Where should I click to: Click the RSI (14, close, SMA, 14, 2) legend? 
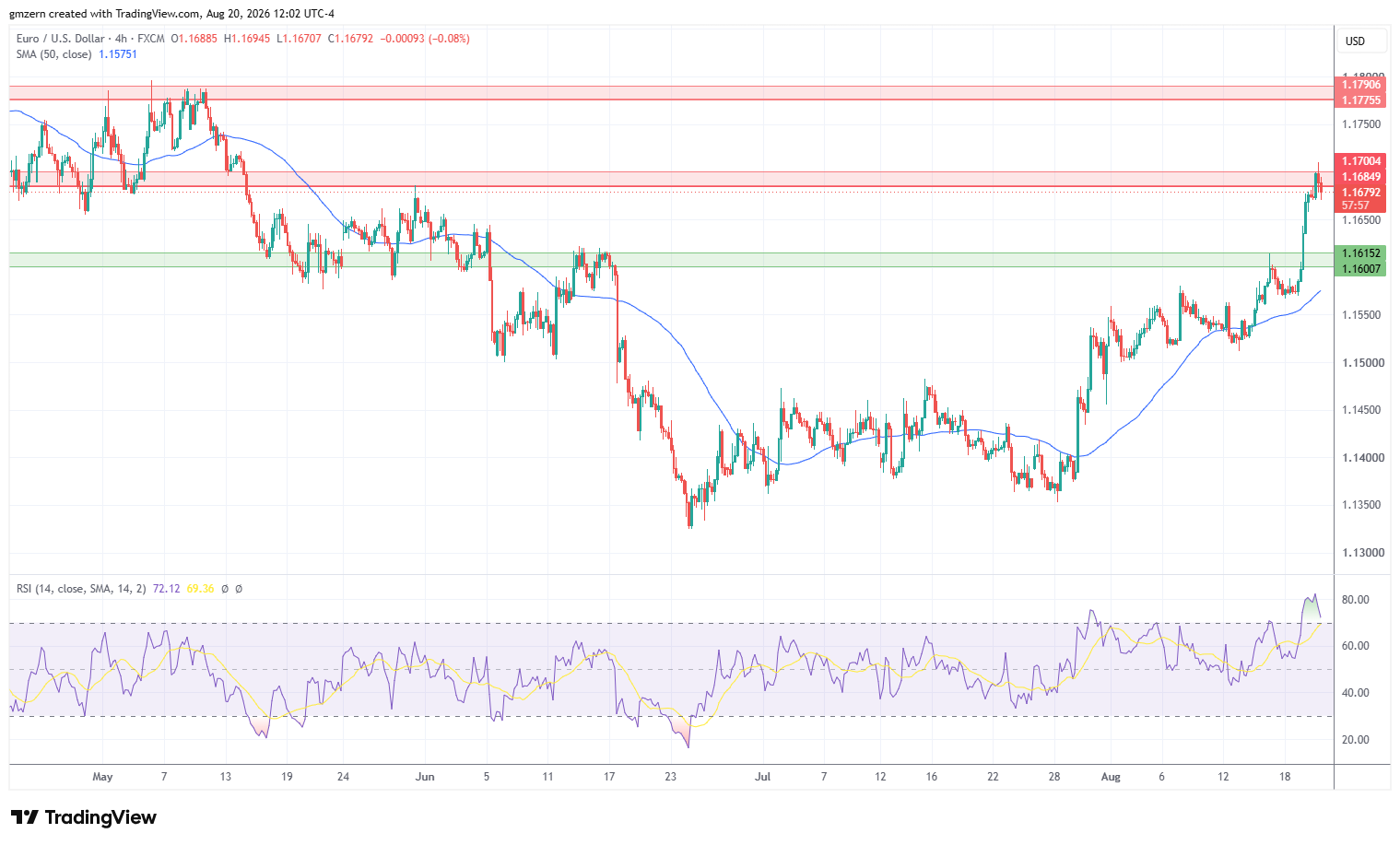[81, 588]
